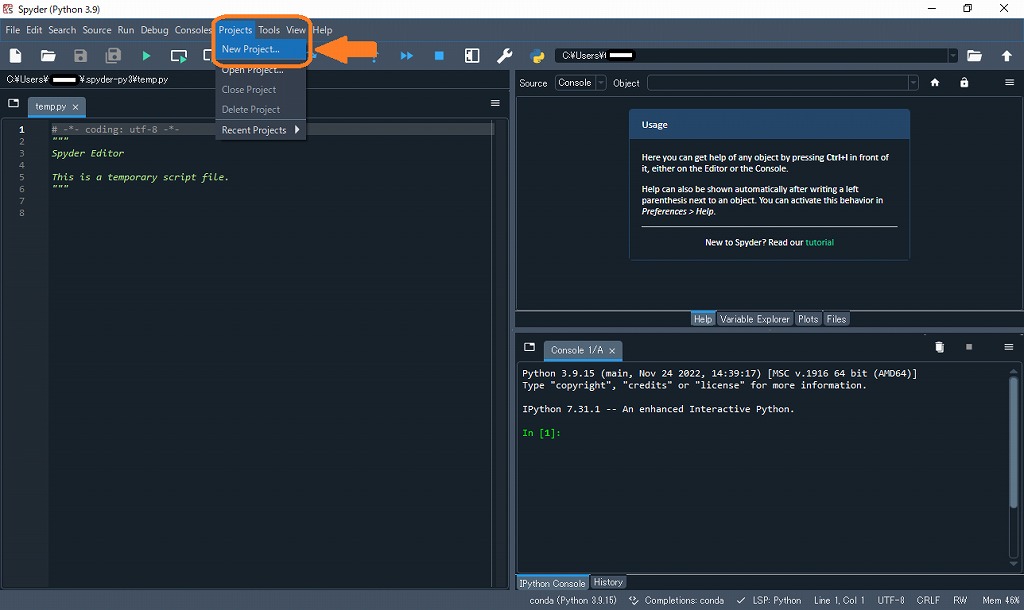This screenshot has width=1024, height=610.
Task: Open the View menu
Action: click(x=295, y=30)
